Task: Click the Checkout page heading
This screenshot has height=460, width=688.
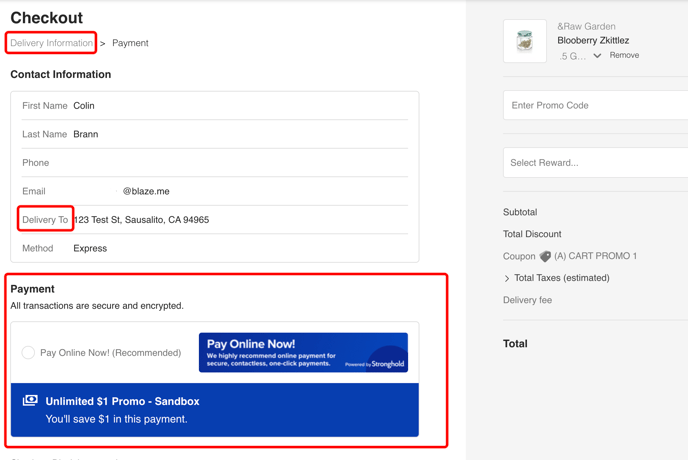Action: click(x=47, y=18)
